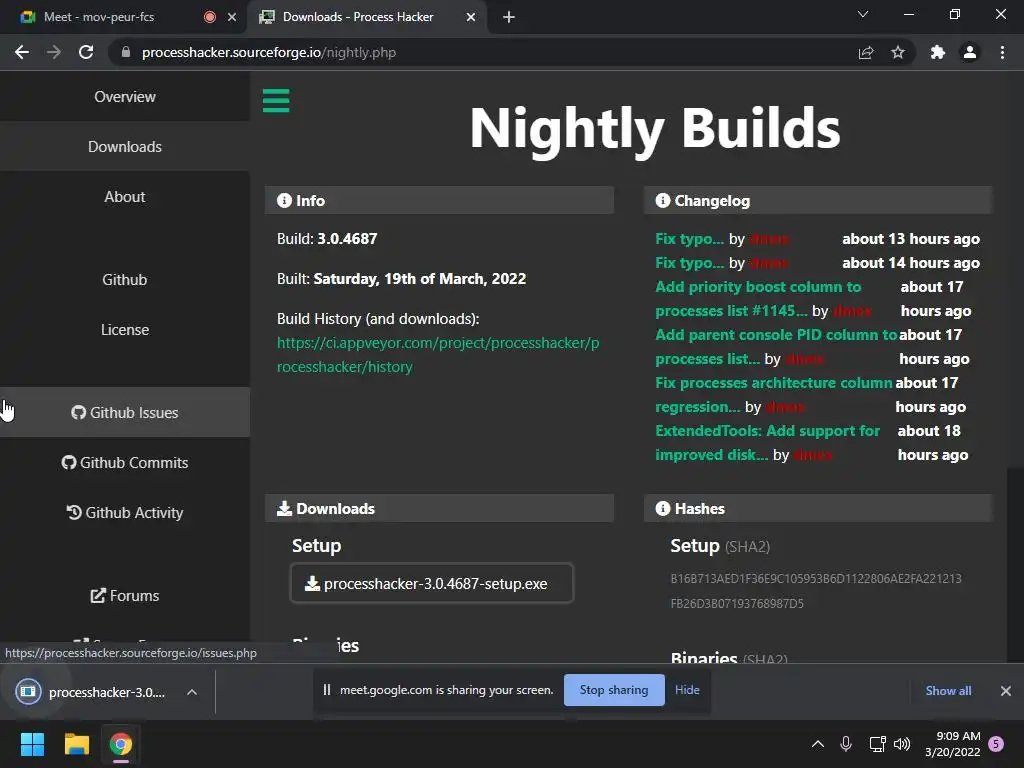This screenshot has height=768, width=1024.
Task: Open the network tray icon
Action: (877, 744)
